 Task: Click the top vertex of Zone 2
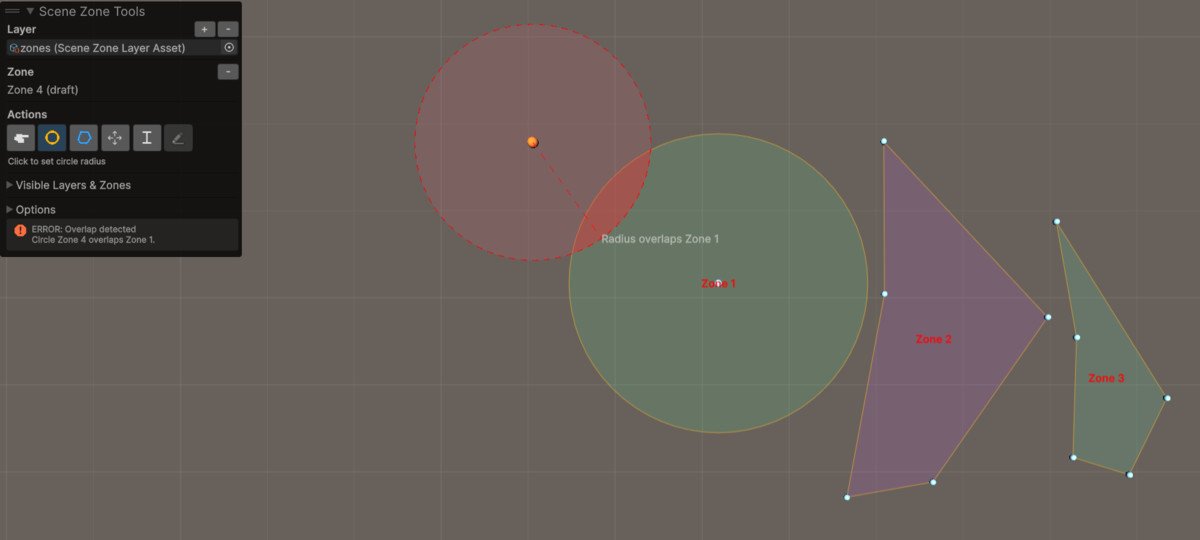coord(884,141)
